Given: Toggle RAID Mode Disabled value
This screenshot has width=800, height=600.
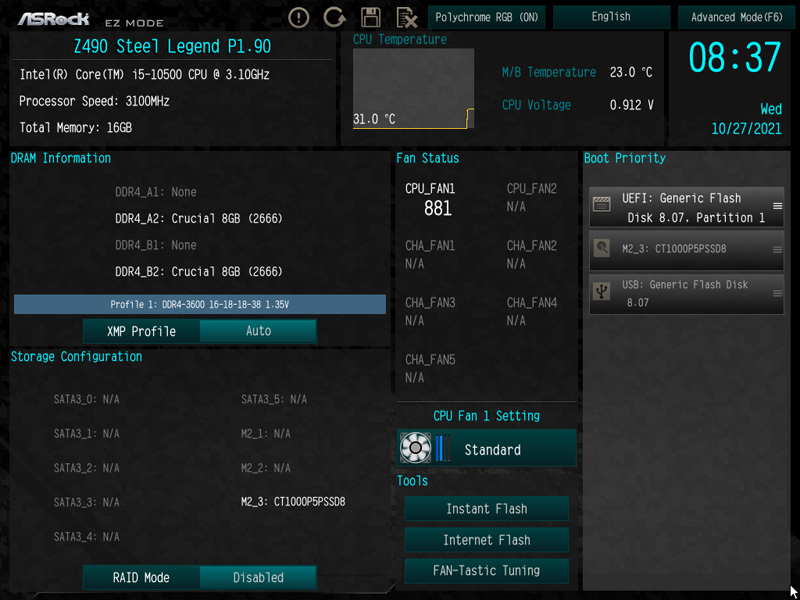Looking at the screenshot, I should (x=258, y=578).
